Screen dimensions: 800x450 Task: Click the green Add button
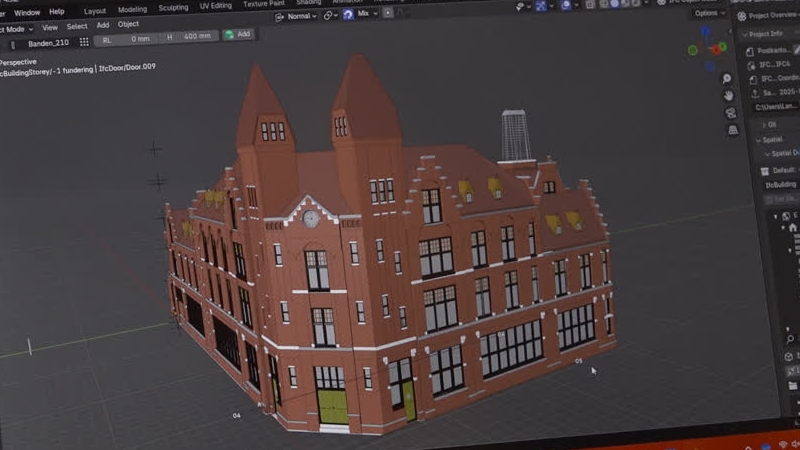[238, 34]
